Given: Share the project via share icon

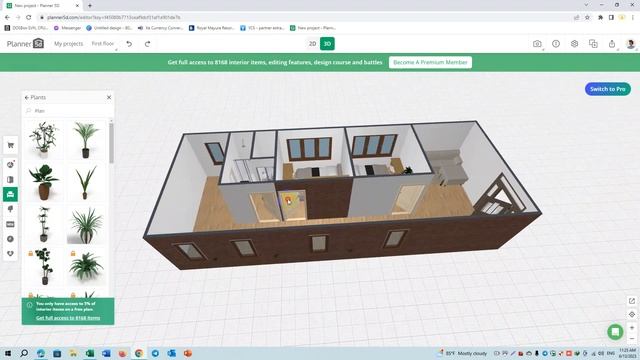Looking at the screenshot, I should (612, 44).
